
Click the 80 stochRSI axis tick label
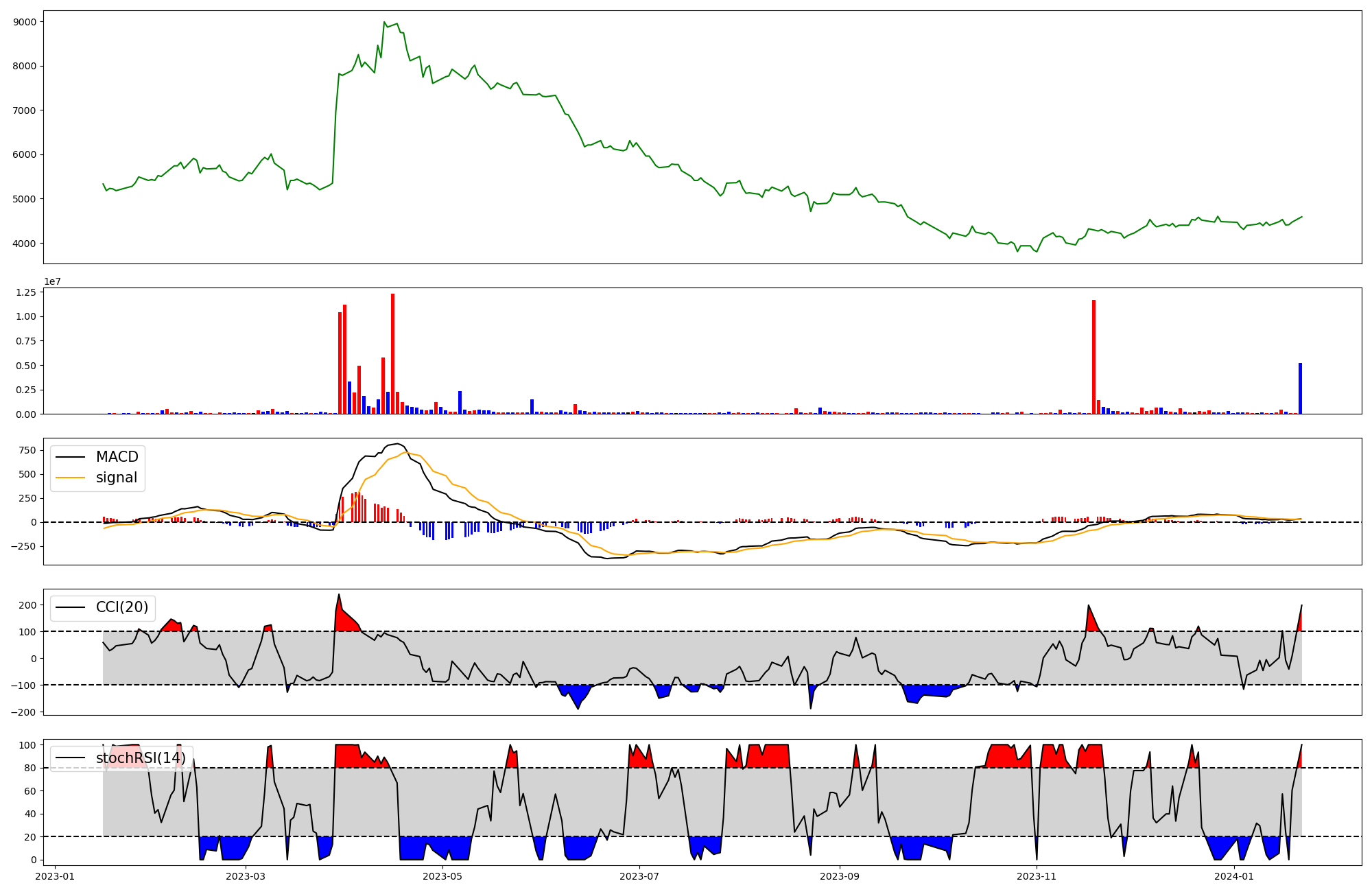(x=29, y=768)
